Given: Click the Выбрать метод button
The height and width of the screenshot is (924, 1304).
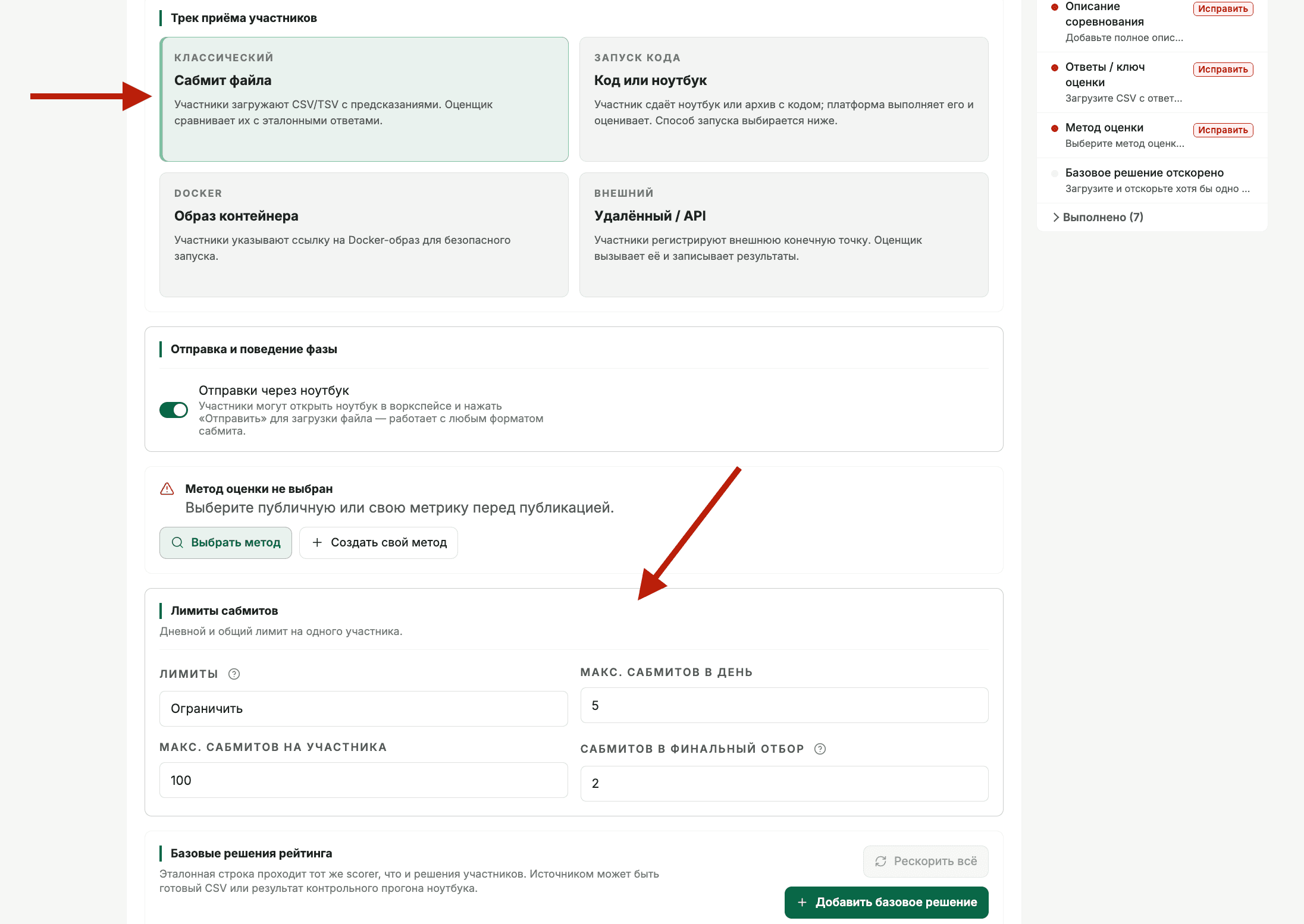Looking at the screenshot, I should click(x=225, y=542).
